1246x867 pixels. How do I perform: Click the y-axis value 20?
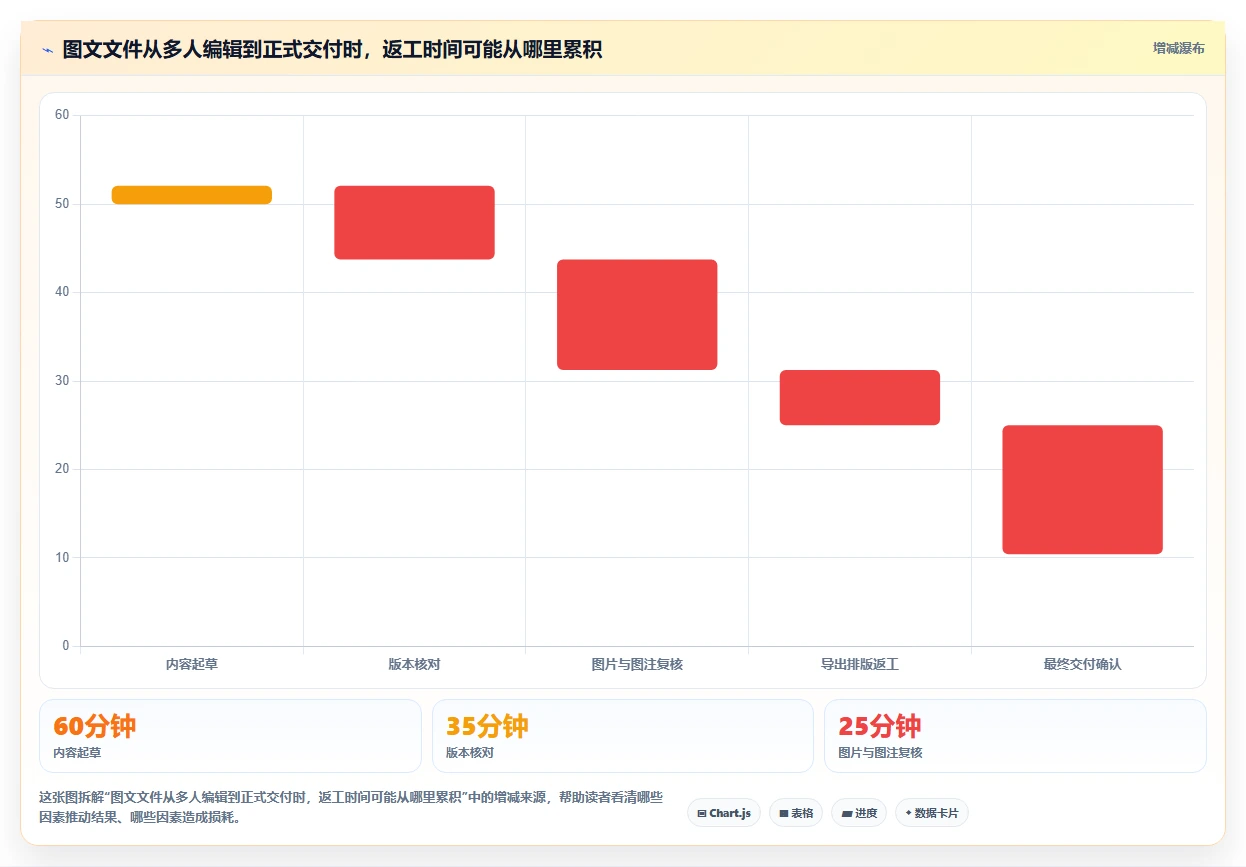pos(62,469)
